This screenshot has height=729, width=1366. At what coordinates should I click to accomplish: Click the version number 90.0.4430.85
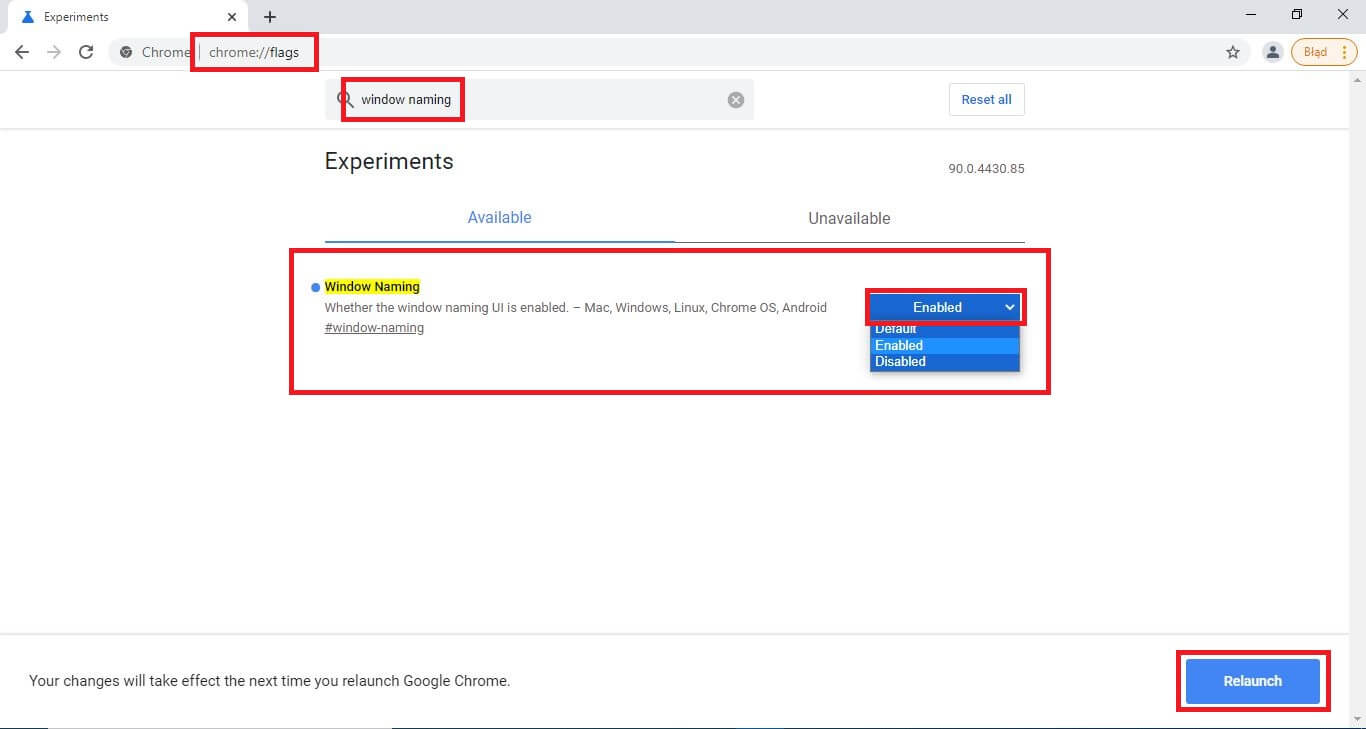click(x=986, y=169)
